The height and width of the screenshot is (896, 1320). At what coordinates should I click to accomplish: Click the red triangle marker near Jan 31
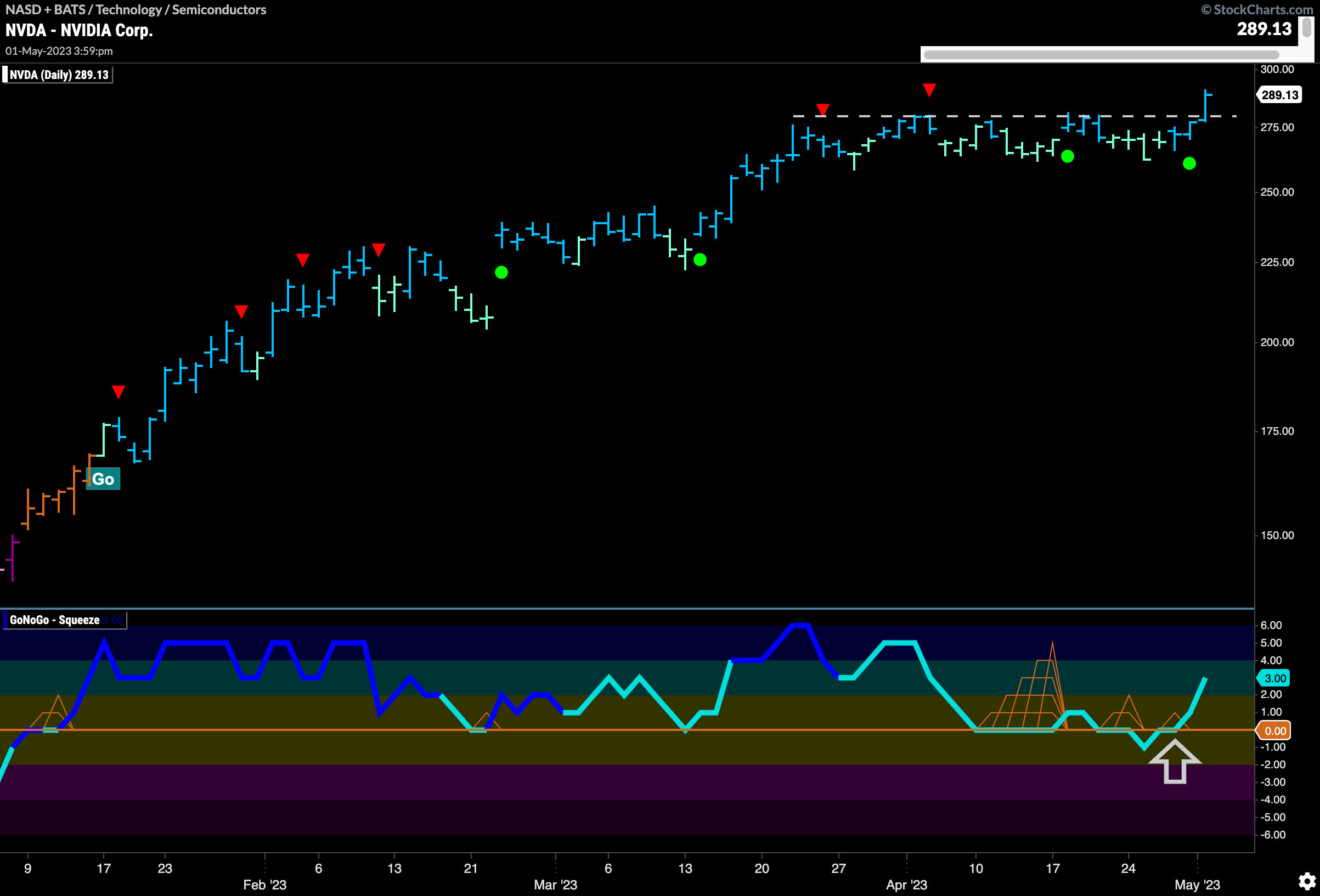(241, 311)
